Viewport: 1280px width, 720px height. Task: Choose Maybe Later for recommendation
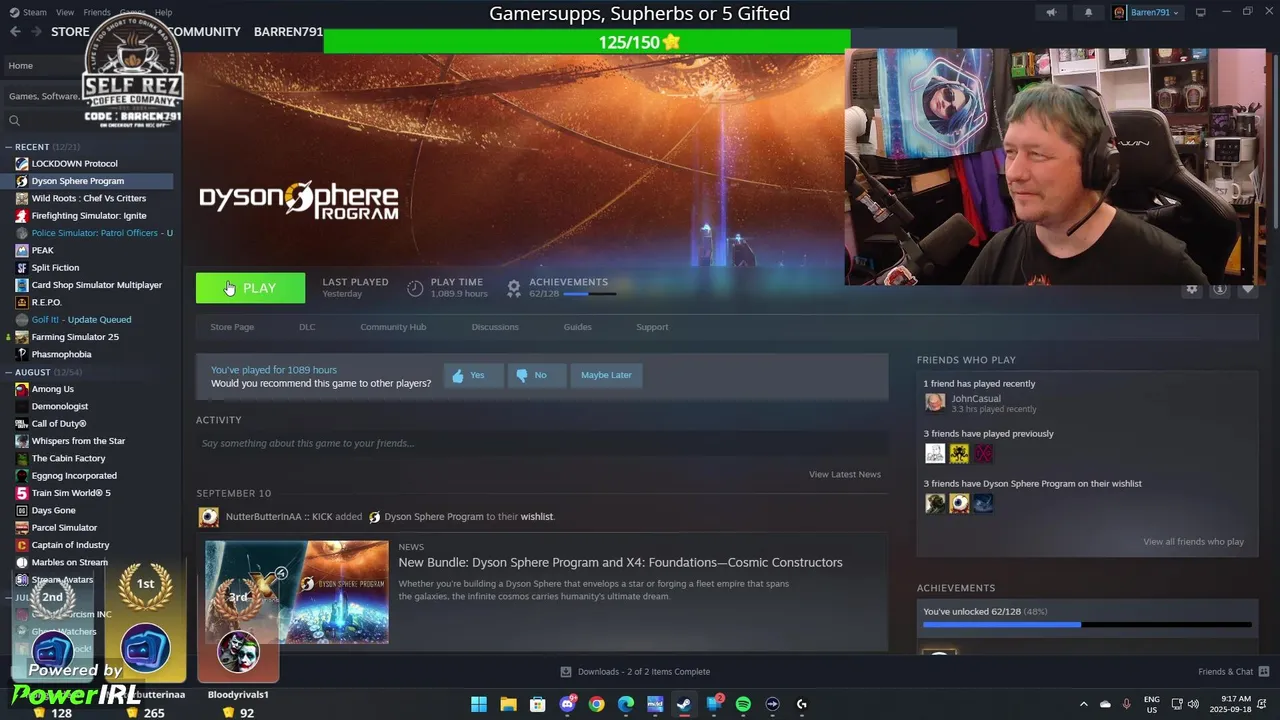pos(606,375)
